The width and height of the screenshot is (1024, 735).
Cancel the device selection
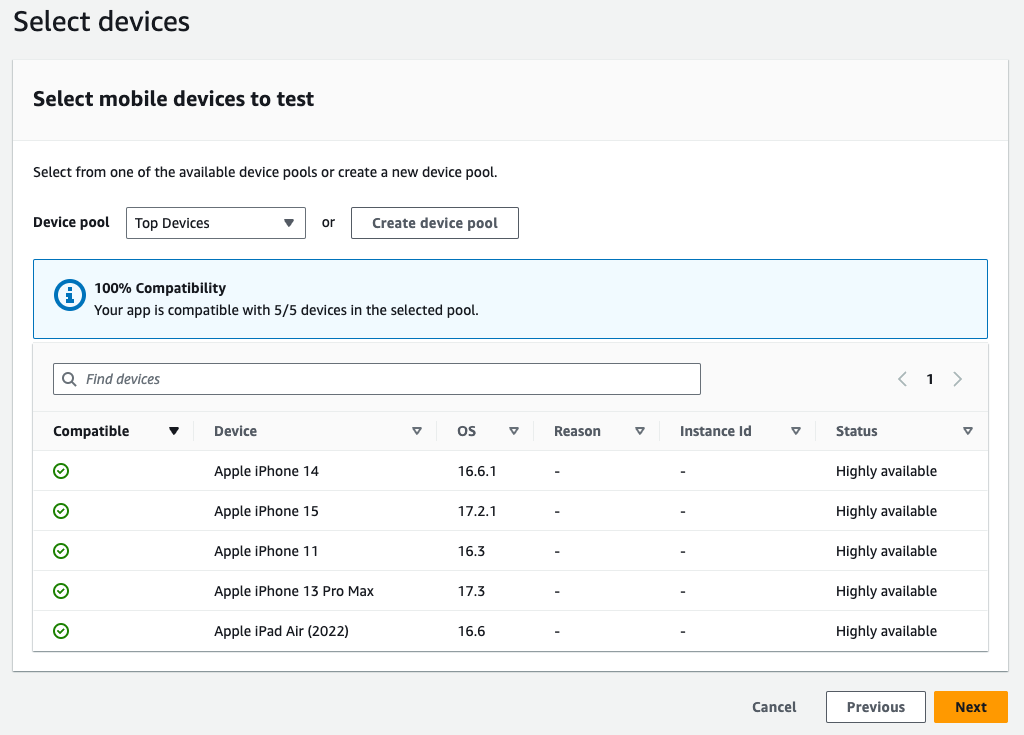(x=774, y=707)
